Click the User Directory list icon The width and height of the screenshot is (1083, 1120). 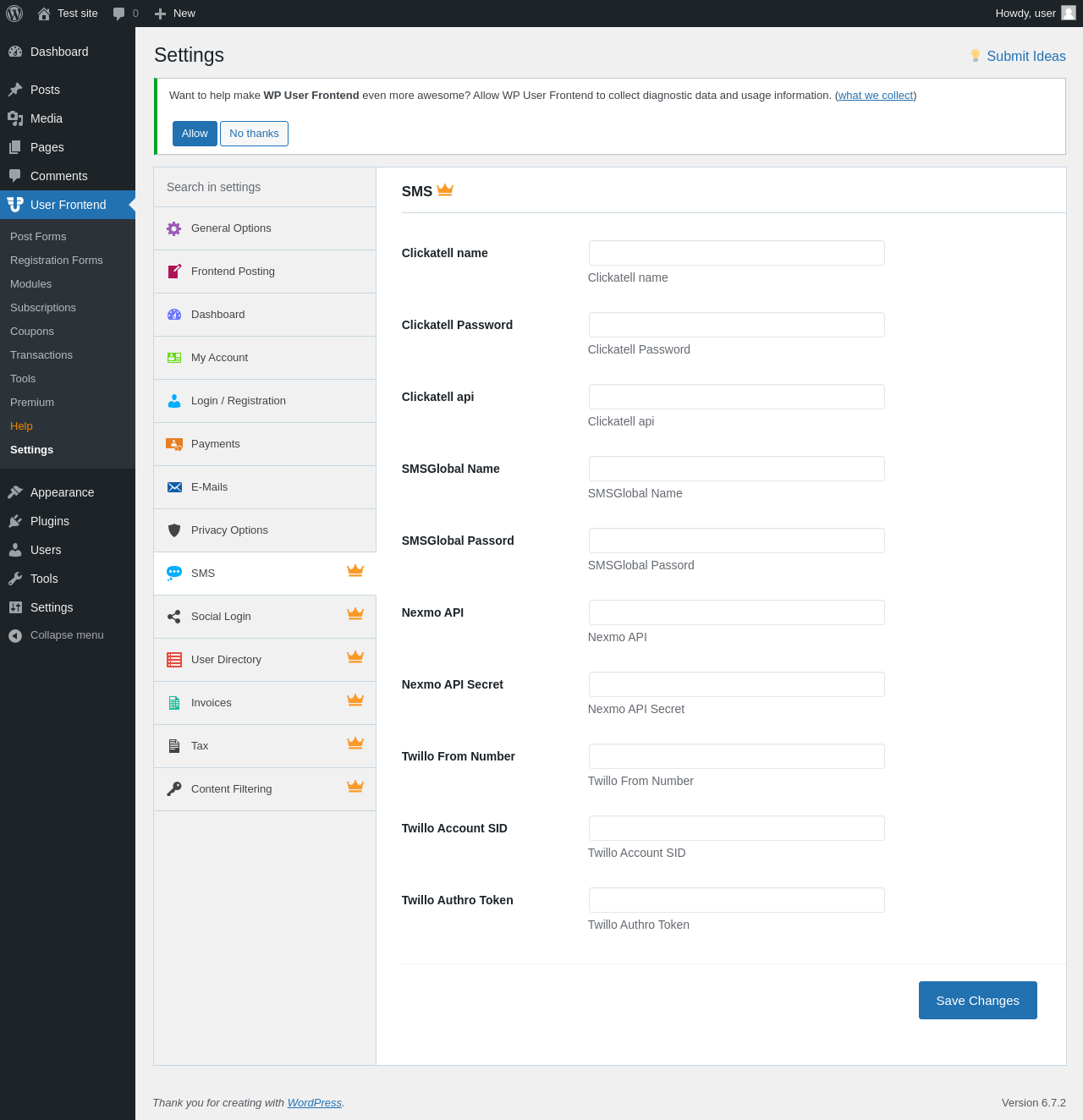(174, 660)
